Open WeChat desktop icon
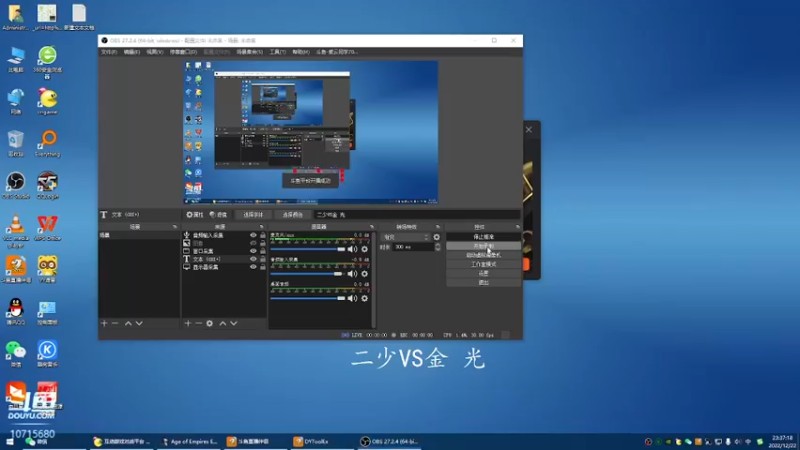This screenshot has height=450, width=800. (16, 354)
